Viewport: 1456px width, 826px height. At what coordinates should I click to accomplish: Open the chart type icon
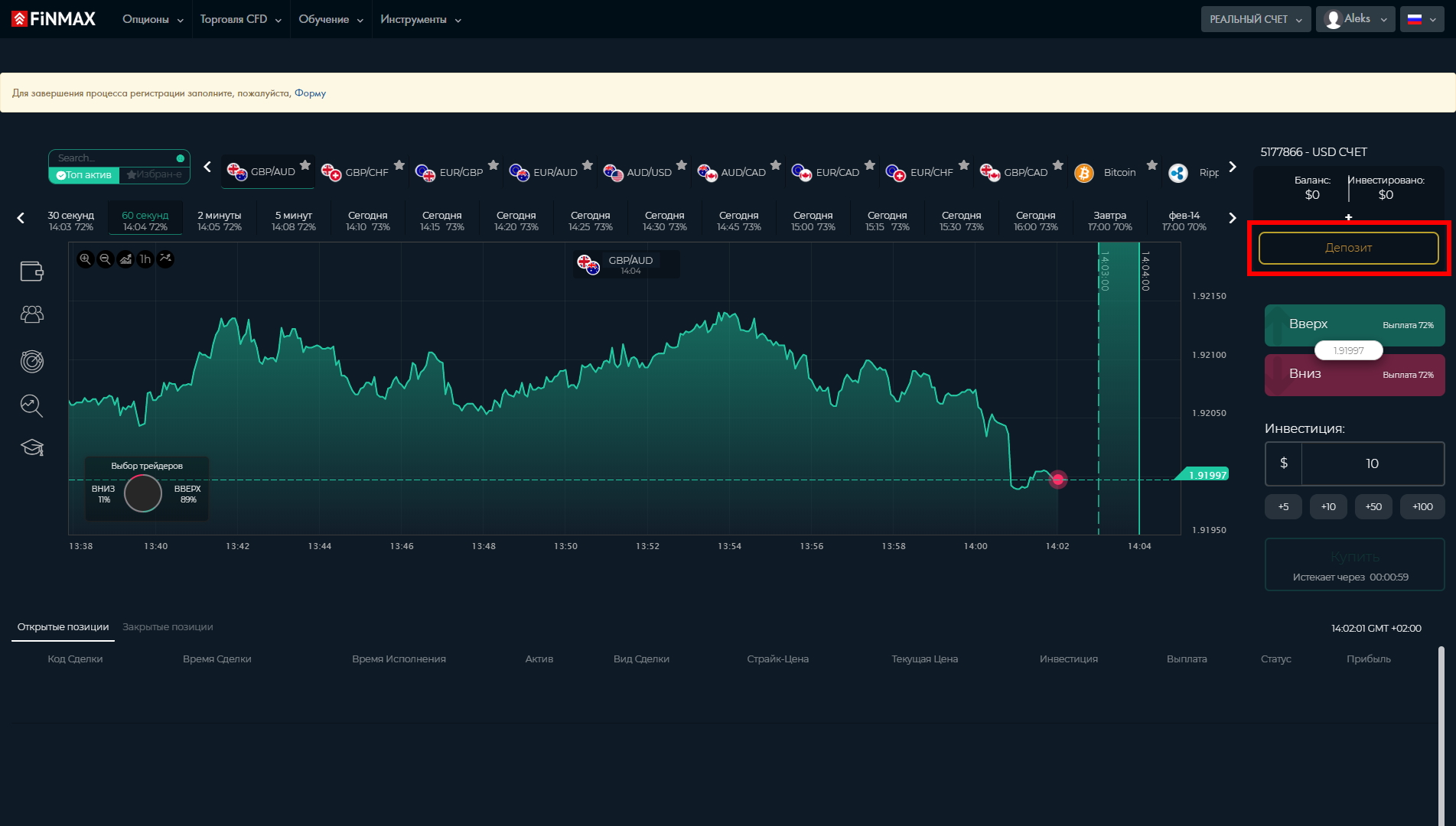[125, 259]
